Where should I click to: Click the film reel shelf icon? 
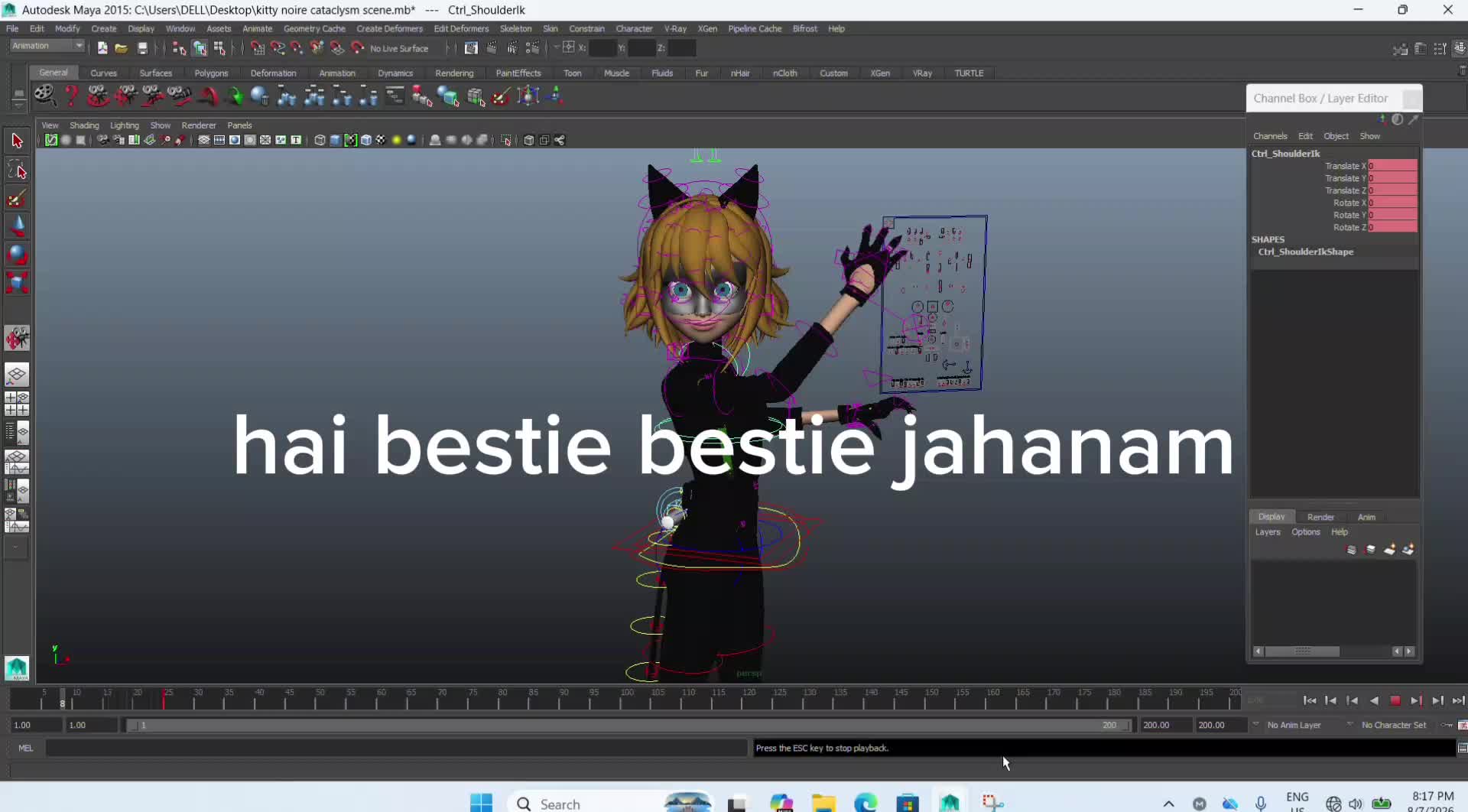tap(44, 96)
